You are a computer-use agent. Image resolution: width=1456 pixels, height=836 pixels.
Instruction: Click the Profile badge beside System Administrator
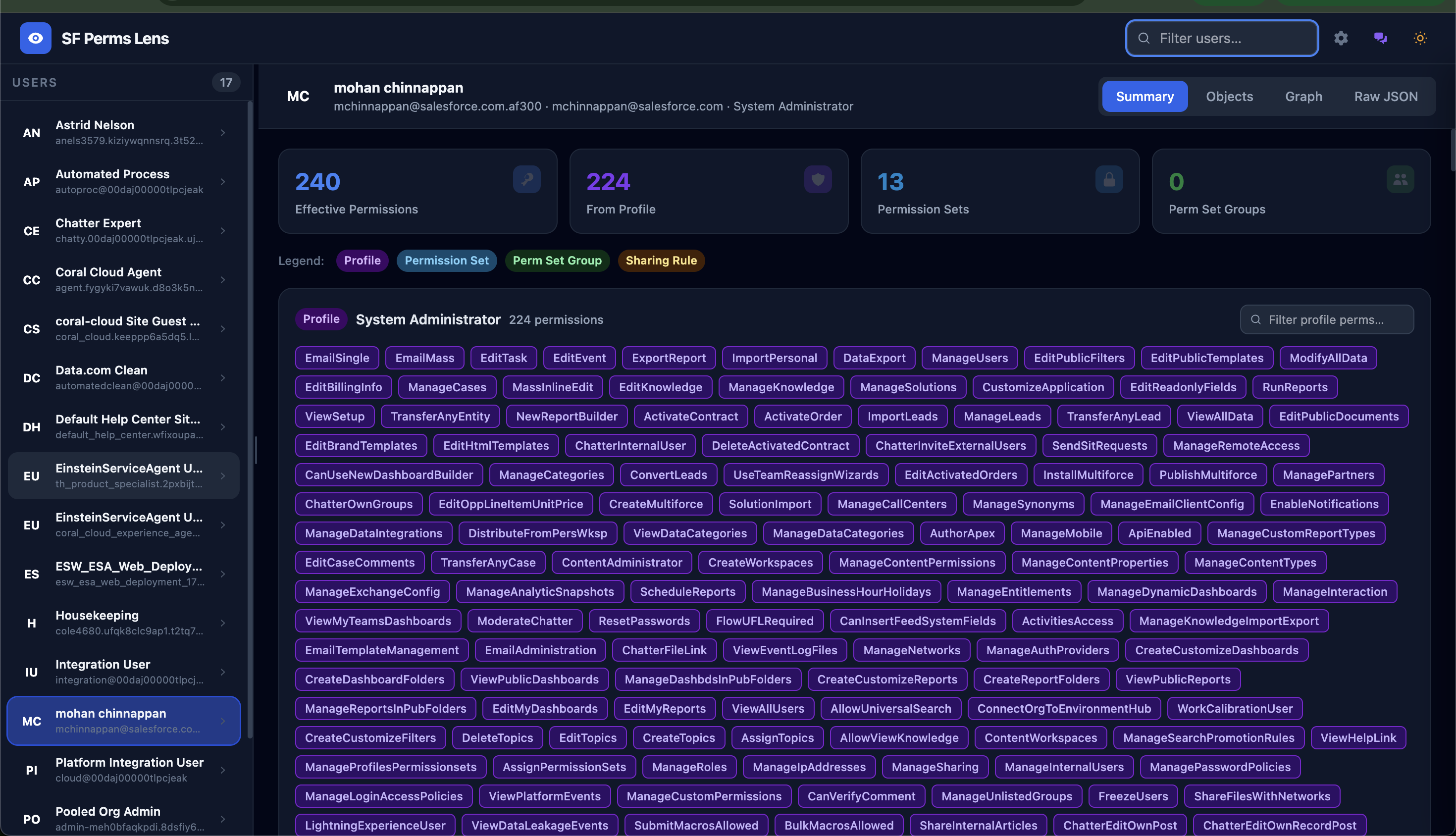pos(321,319)
